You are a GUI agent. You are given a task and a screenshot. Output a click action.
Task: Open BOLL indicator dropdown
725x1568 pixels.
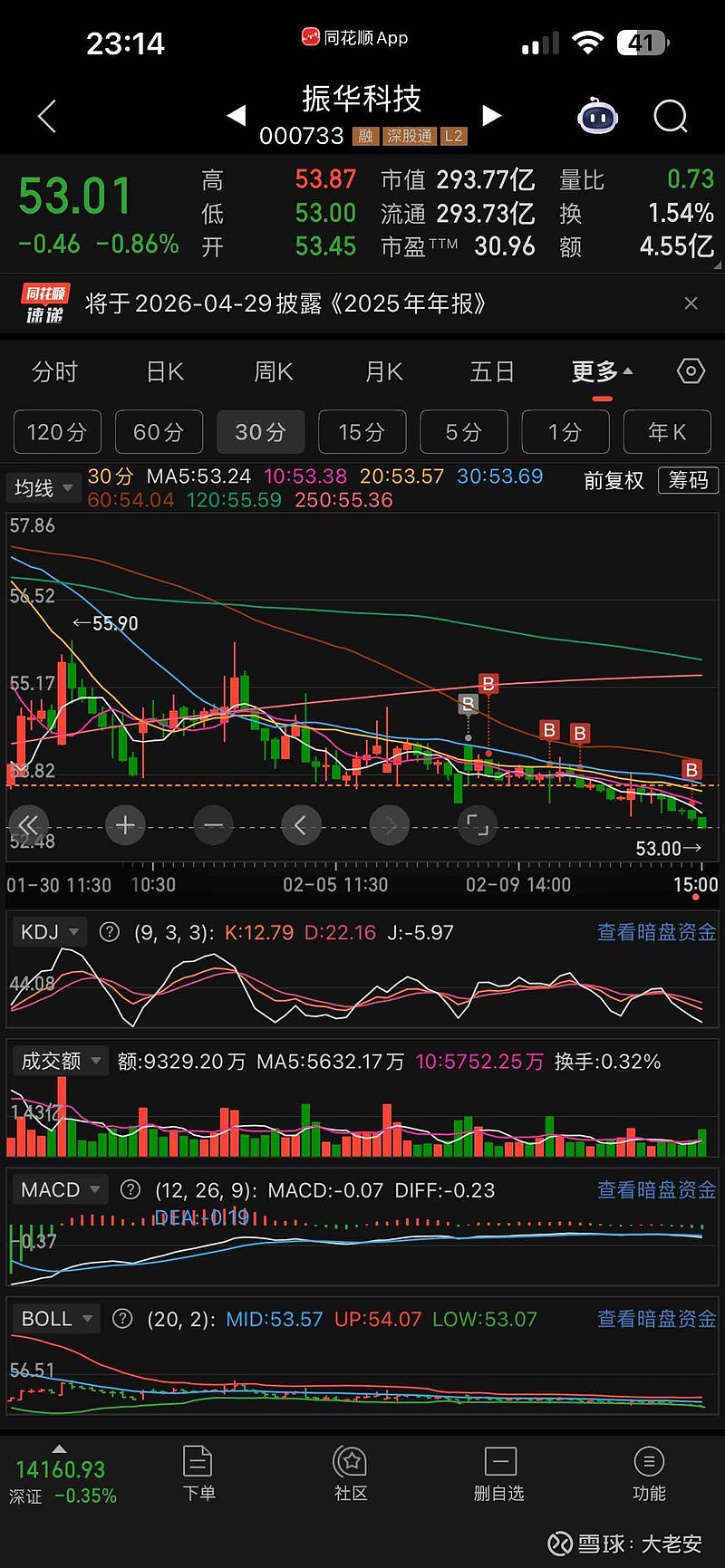(56, 1318)
